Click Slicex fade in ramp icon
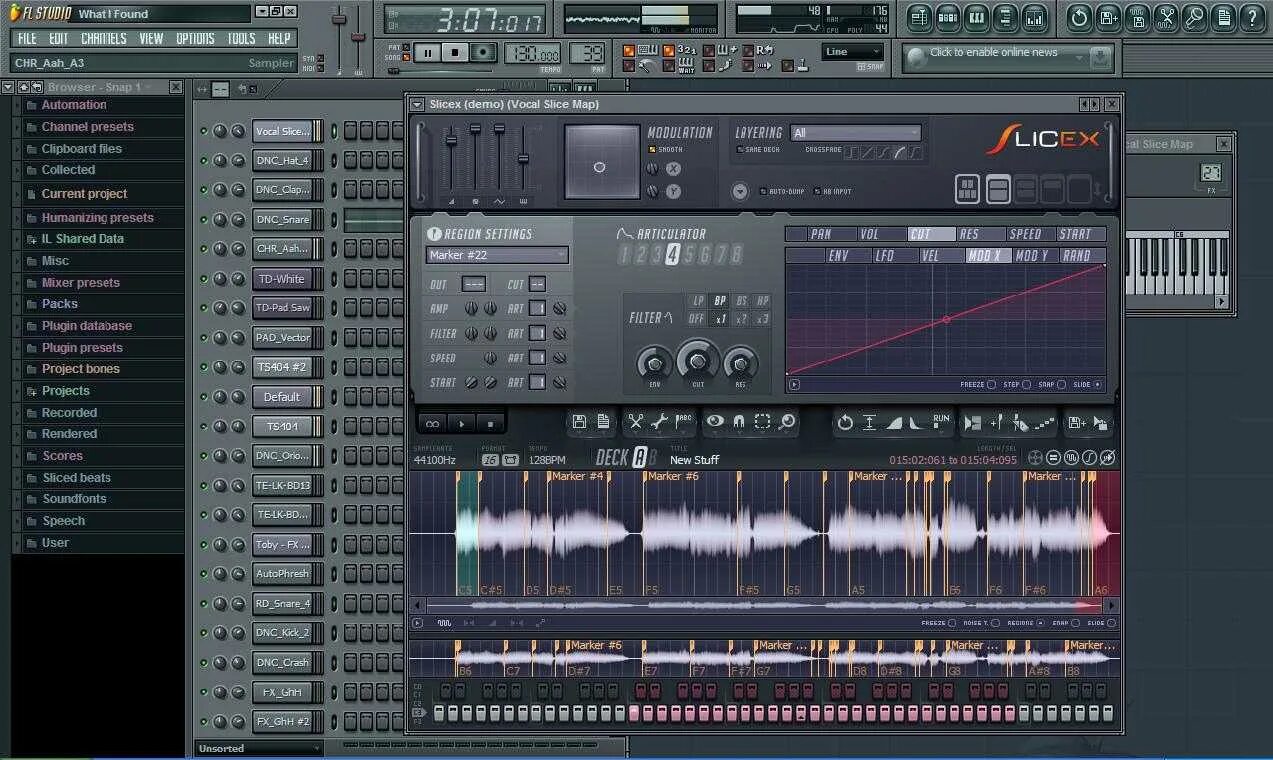The width and height of the screenshot is (1273, 760). point(893,422)
